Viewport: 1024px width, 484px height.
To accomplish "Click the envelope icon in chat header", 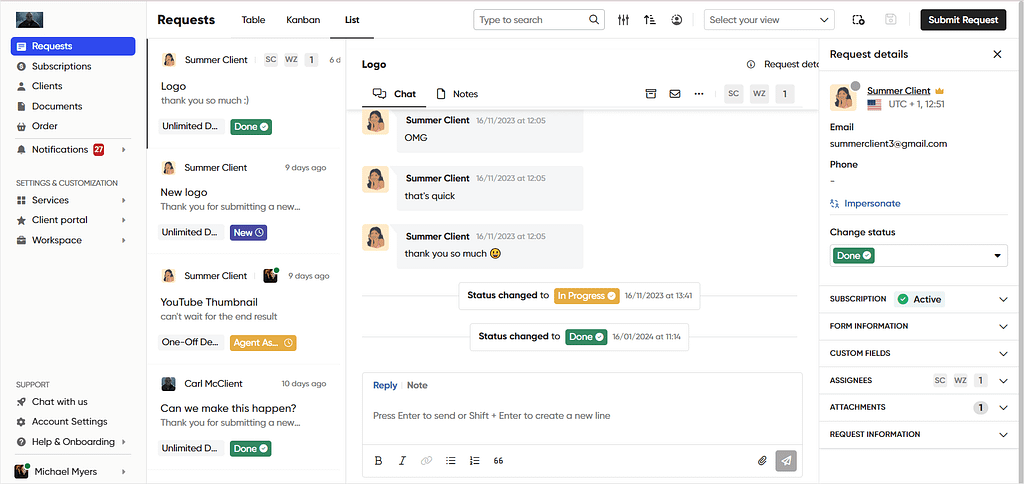I will tap(675, 93).
